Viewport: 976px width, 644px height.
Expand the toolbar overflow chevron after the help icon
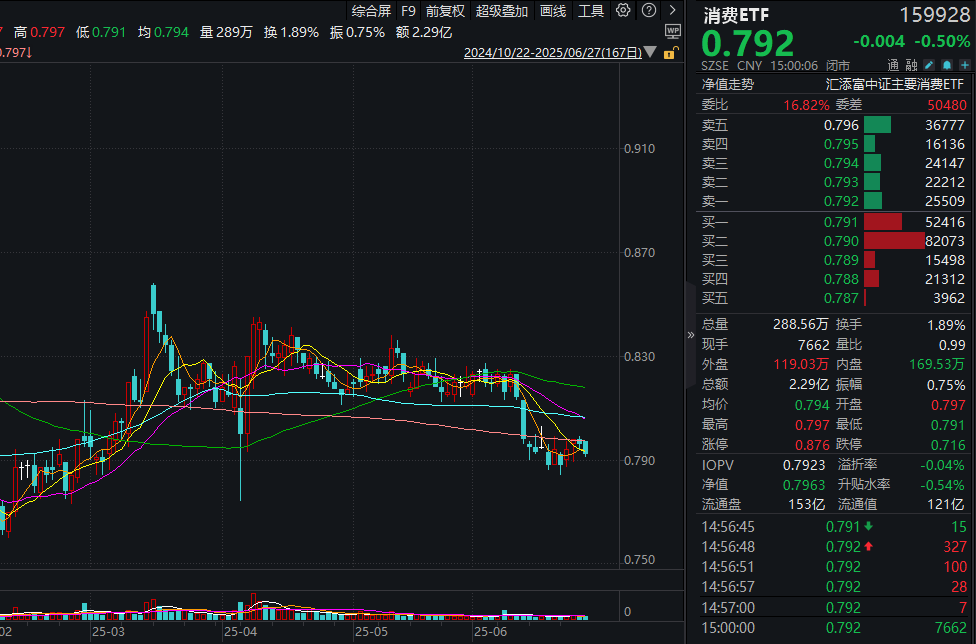671,11
